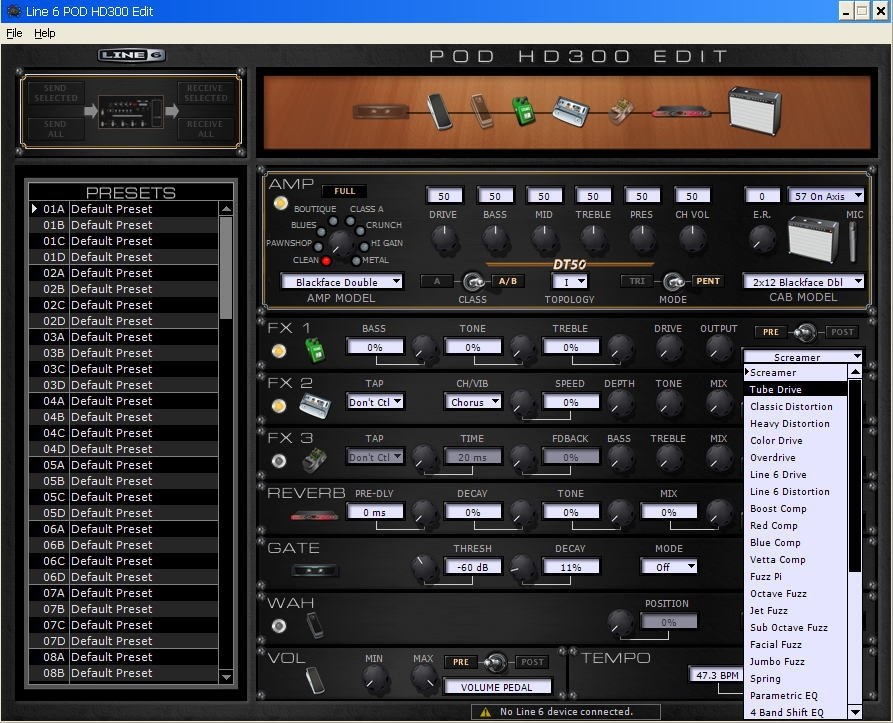The width and height of the screenshot is (893, 723).
Task: Click the Gate rack unit icon
Action: pos(315,570)
